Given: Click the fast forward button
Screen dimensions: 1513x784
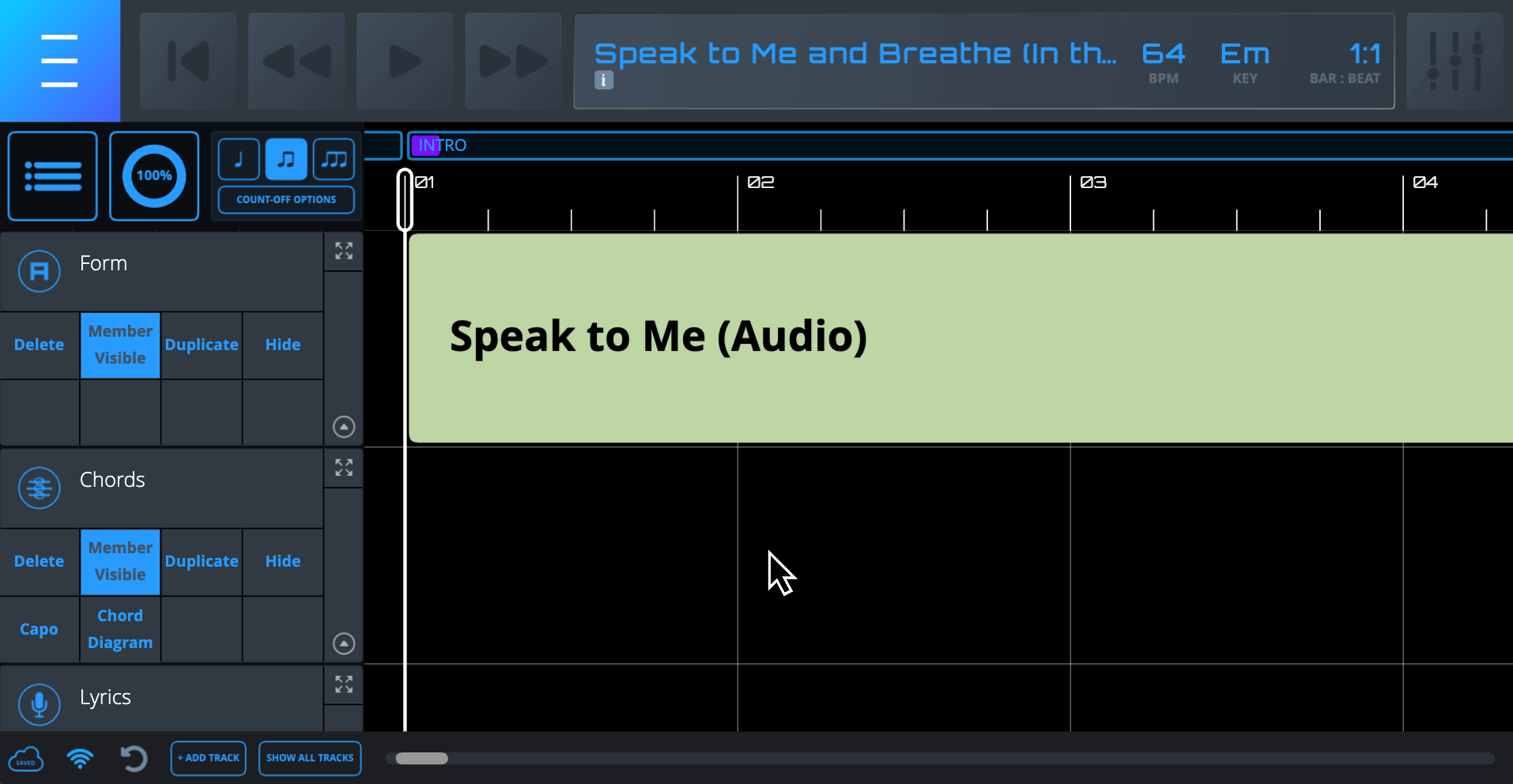Looking at the screenshot, I should (513, 61).
